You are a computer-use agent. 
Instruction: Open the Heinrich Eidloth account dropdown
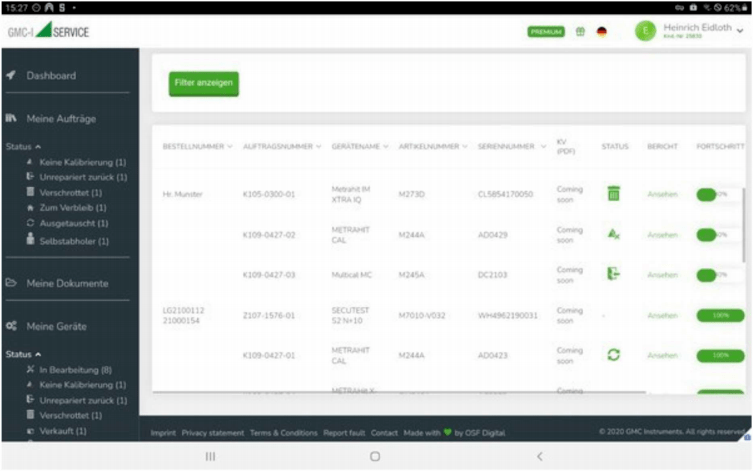(x=740, y=31)
